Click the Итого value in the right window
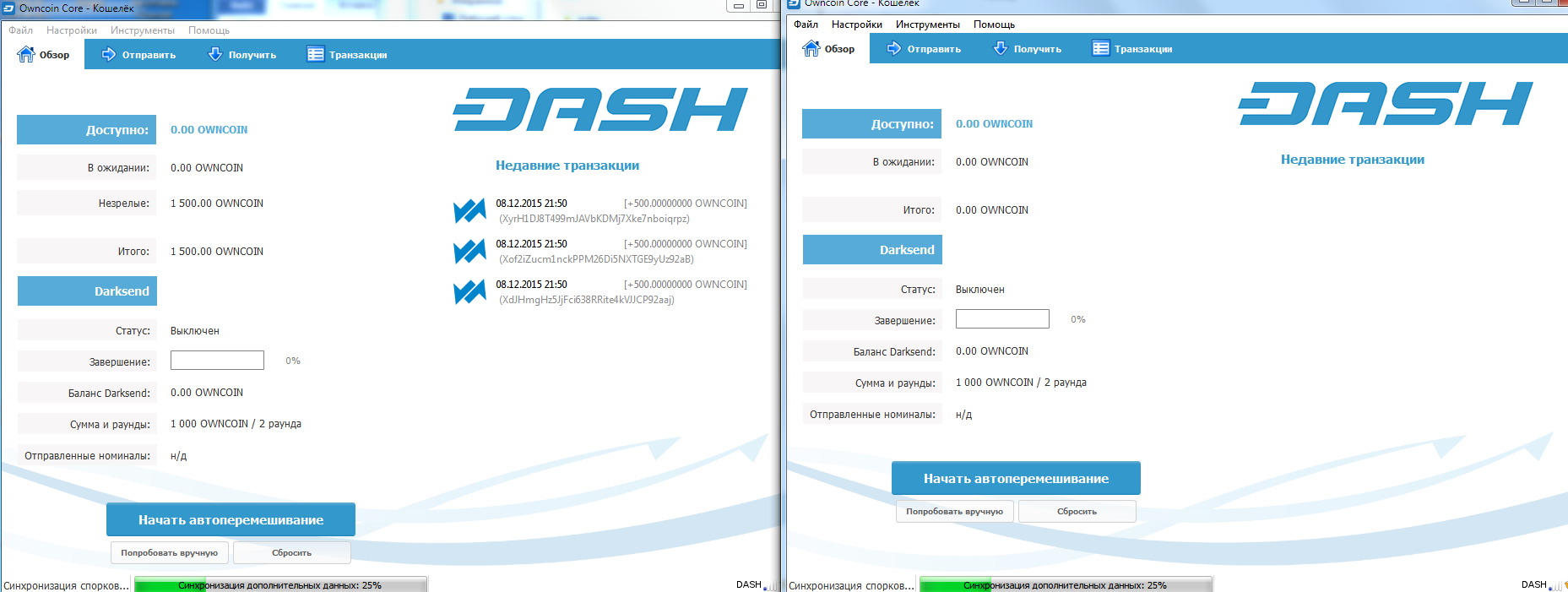Screen dimensions: 1568x592 [992, 210]
